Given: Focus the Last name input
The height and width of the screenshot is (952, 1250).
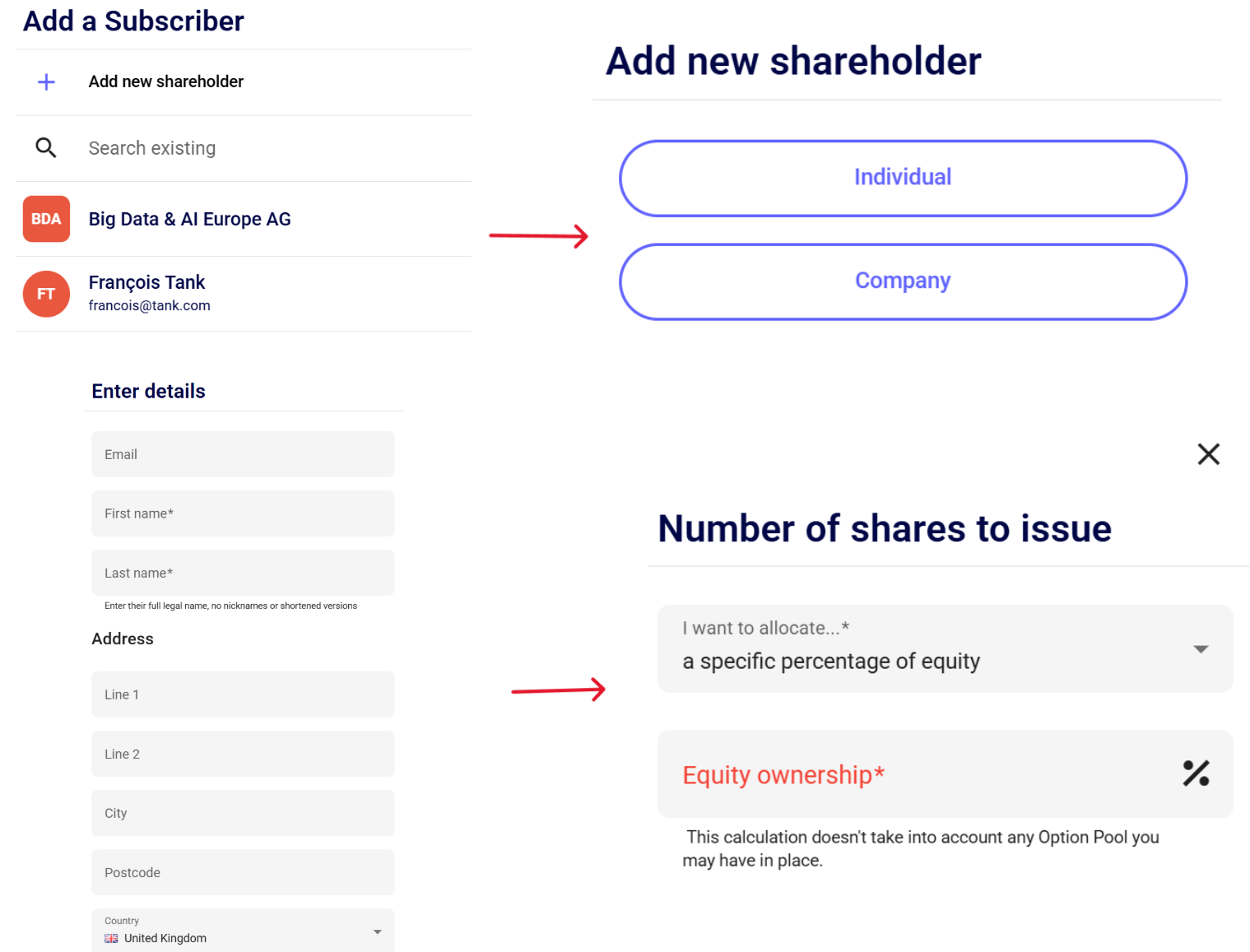Looking at the screenshot, I should tap(243, 573).
